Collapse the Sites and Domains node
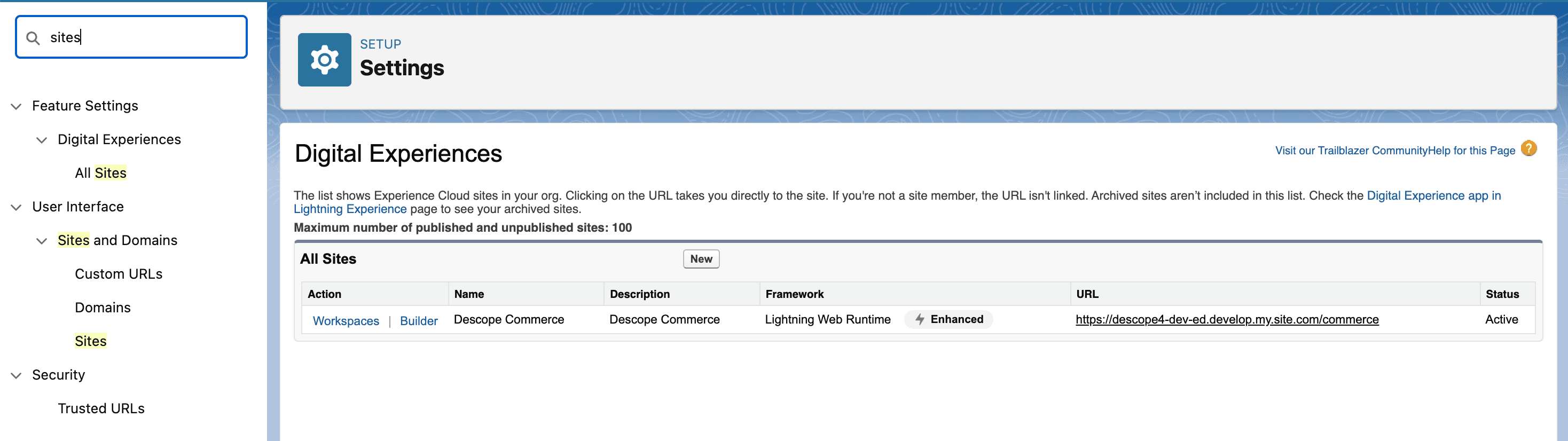 [42, 241]
